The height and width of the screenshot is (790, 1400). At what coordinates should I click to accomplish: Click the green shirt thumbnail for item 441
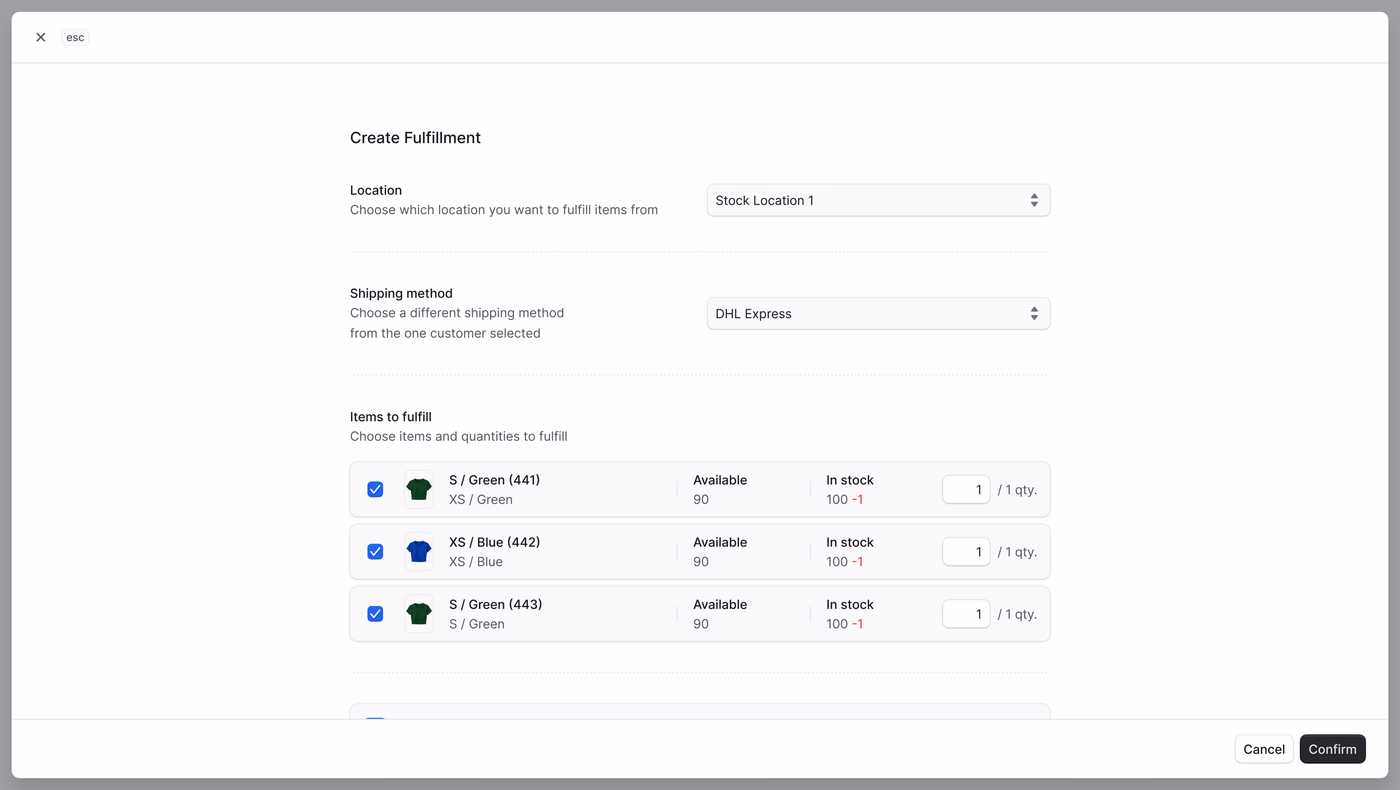point(419,489)
